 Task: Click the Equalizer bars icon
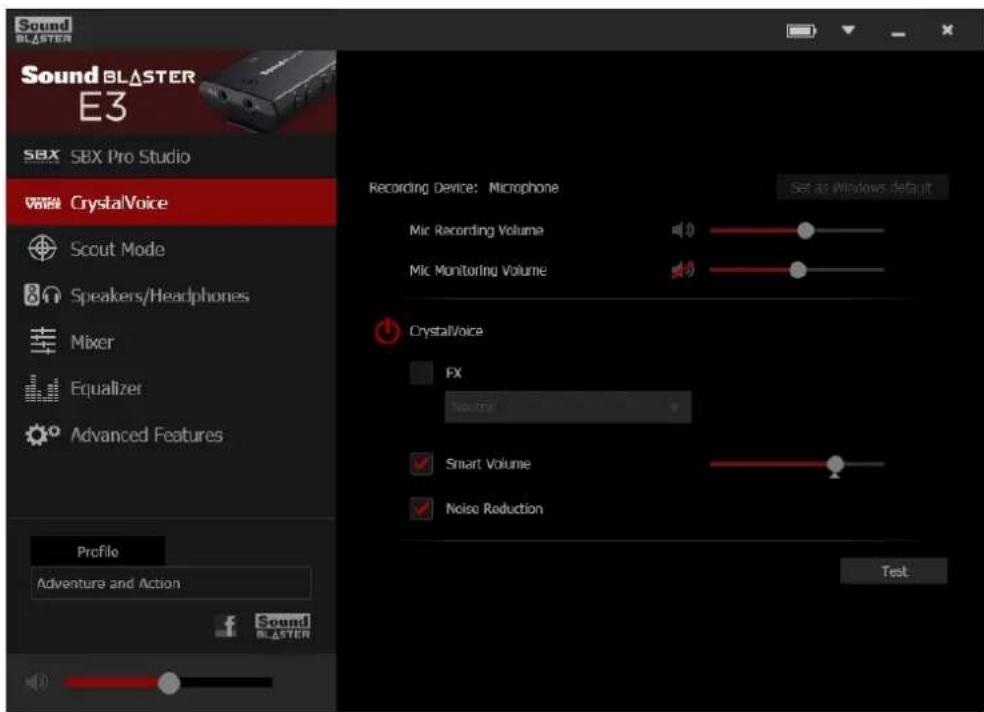click(42, 388)
